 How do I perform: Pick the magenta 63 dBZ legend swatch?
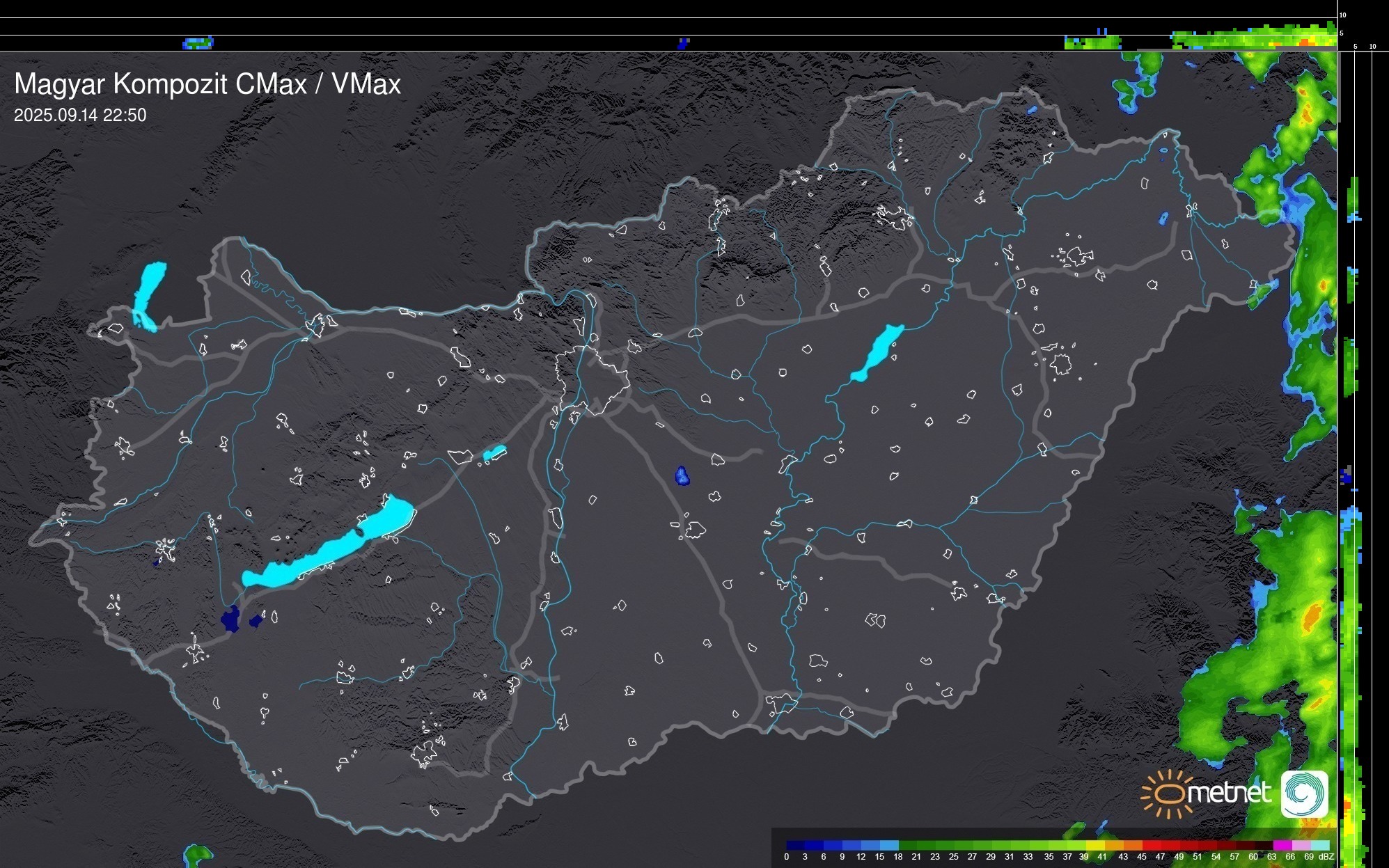pos(1283,845)
